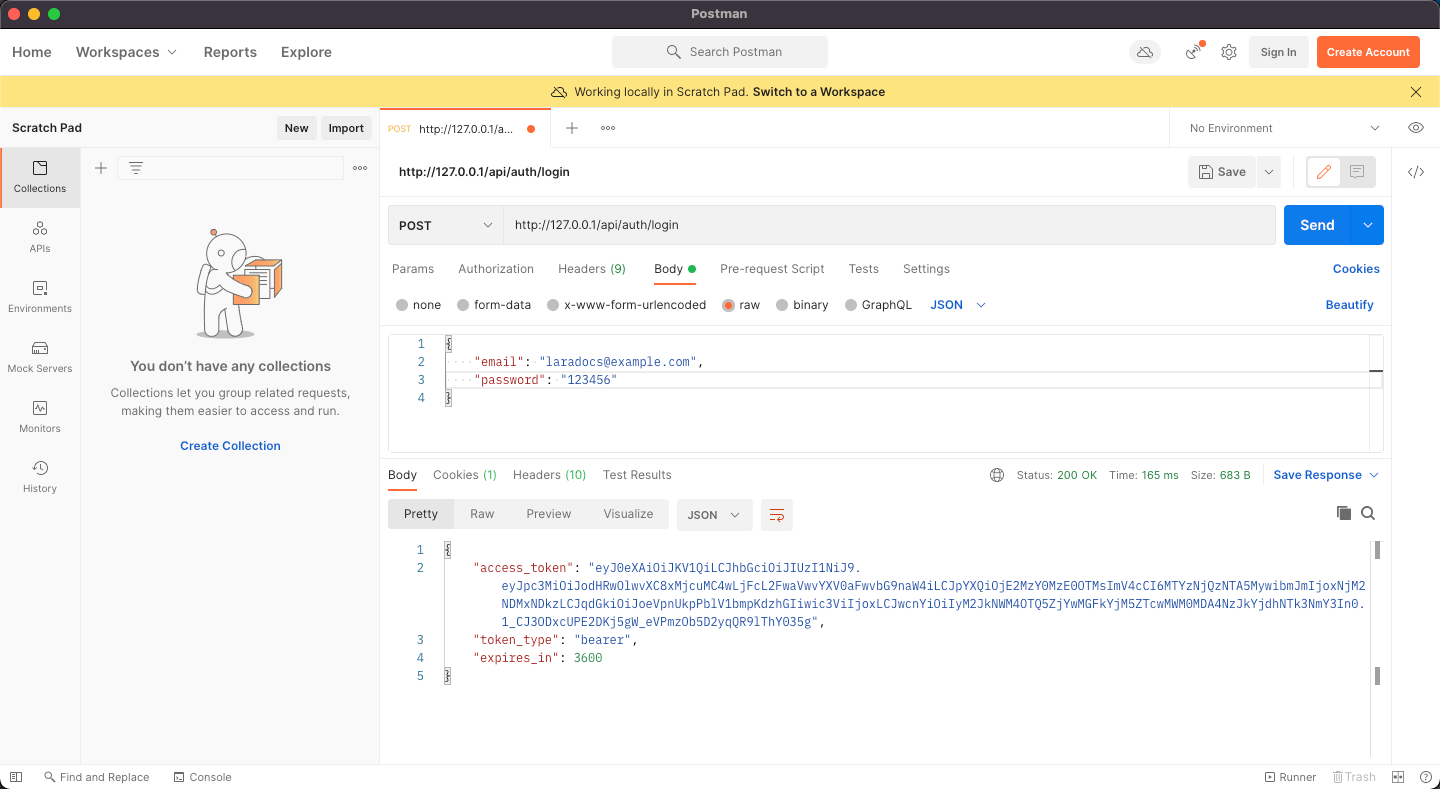Switch to the Authorization tab
1440x789 pixels.
[x=496, y=269]
